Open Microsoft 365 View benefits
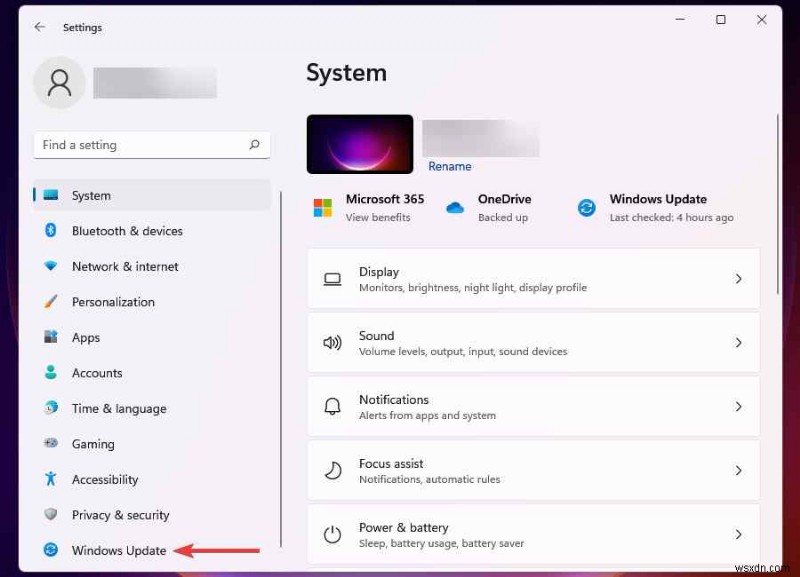 tap(384, 212)
